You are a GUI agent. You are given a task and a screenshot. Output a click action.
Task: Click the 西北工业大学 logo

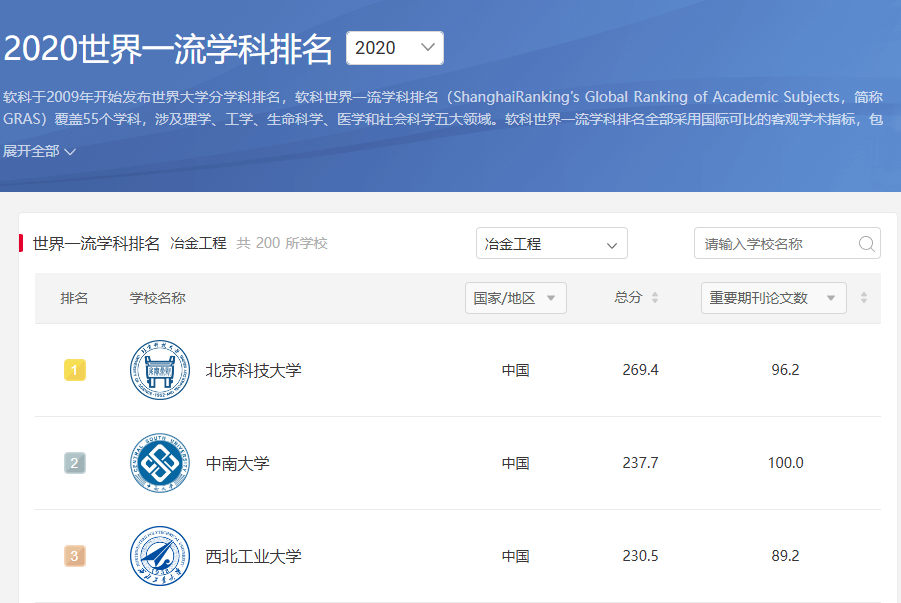pos(160,556)
